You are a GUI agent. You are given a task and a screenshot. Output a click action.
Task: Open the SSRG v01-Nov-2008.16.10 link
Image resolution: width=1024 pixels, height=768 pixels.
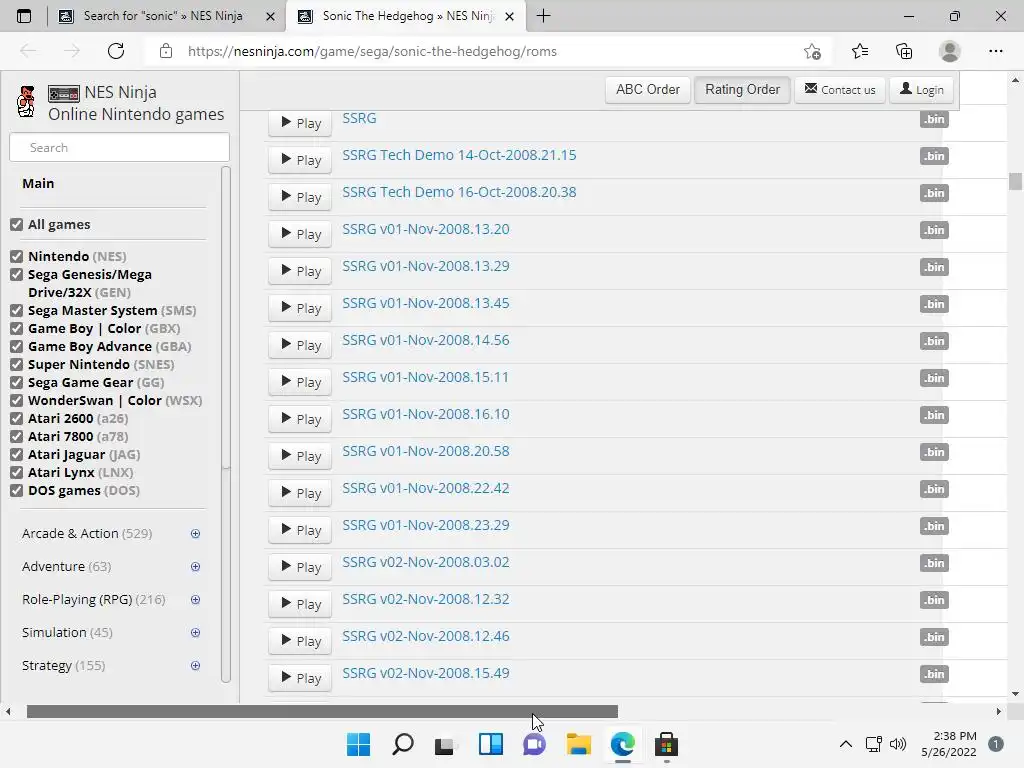[426, 414]
